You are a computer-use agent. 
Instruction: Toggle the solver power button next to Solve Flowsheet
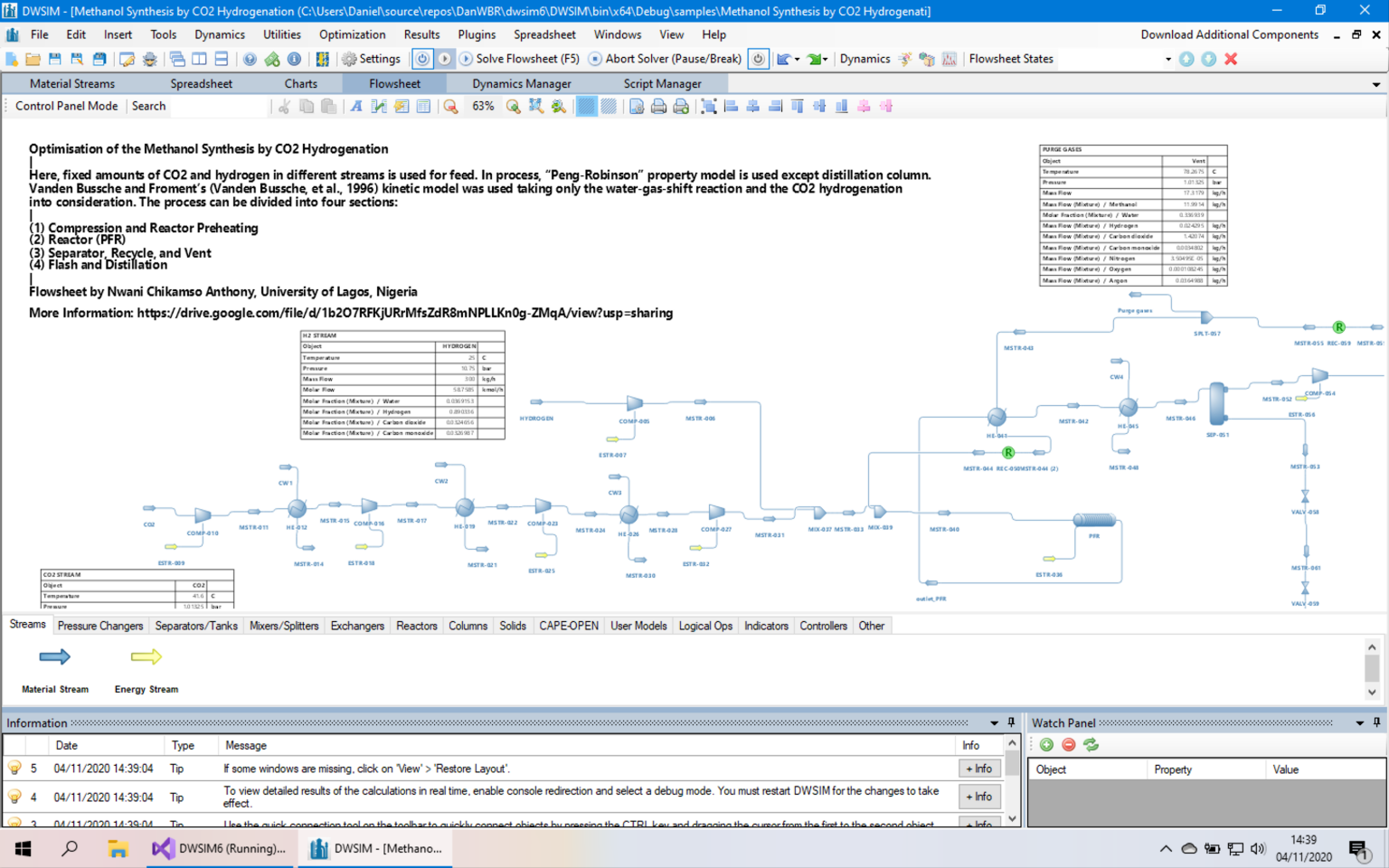(422, 58)
